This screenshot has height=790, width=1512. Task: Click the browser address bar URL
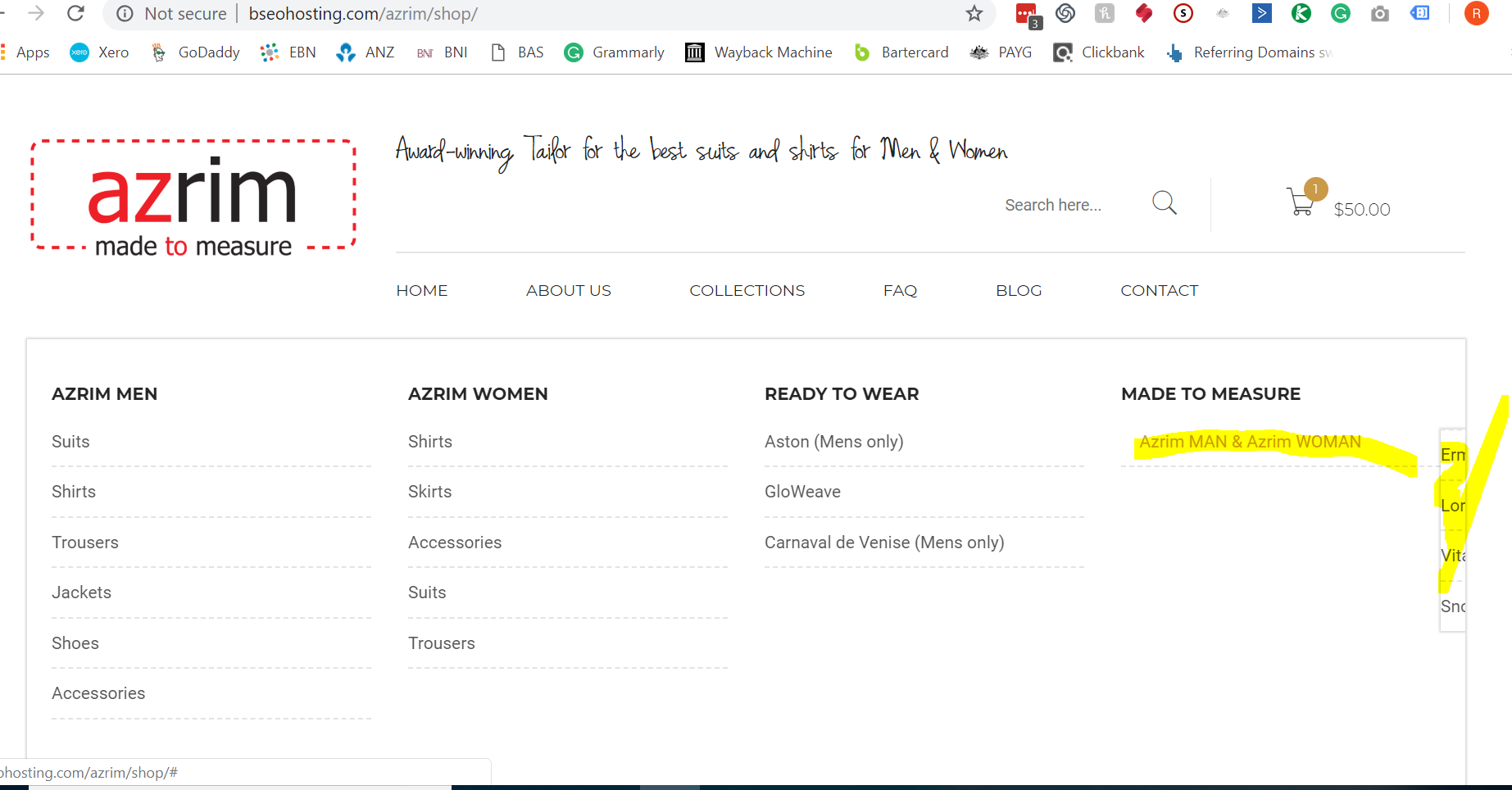click(x=363, y=14)
